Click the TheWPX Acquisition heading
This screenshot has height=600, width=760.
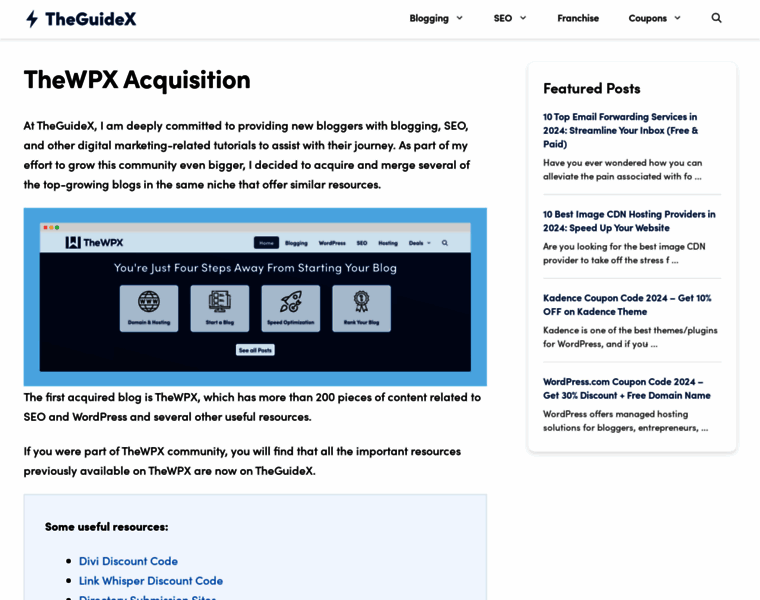coord(137,80)
